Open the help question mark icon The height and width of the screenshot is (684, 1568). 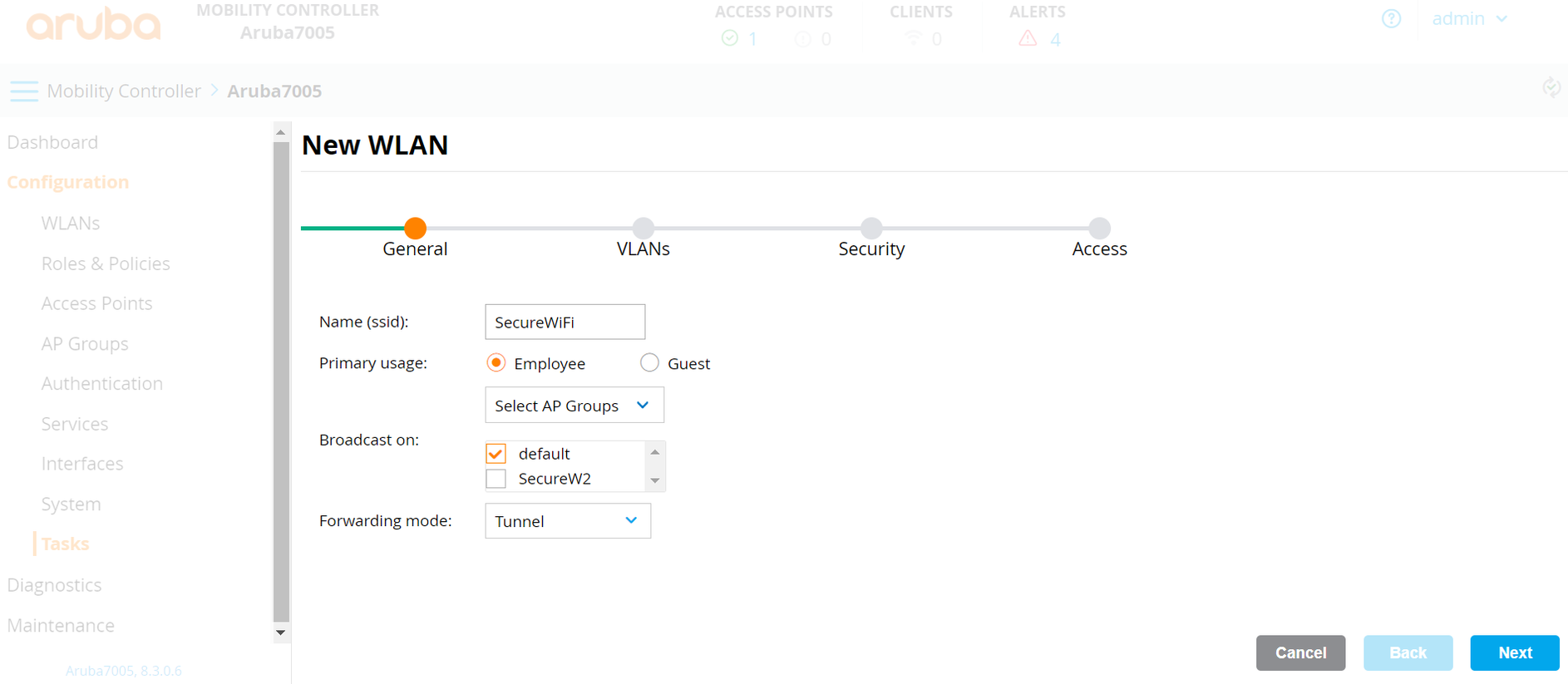coord(1391,19)
